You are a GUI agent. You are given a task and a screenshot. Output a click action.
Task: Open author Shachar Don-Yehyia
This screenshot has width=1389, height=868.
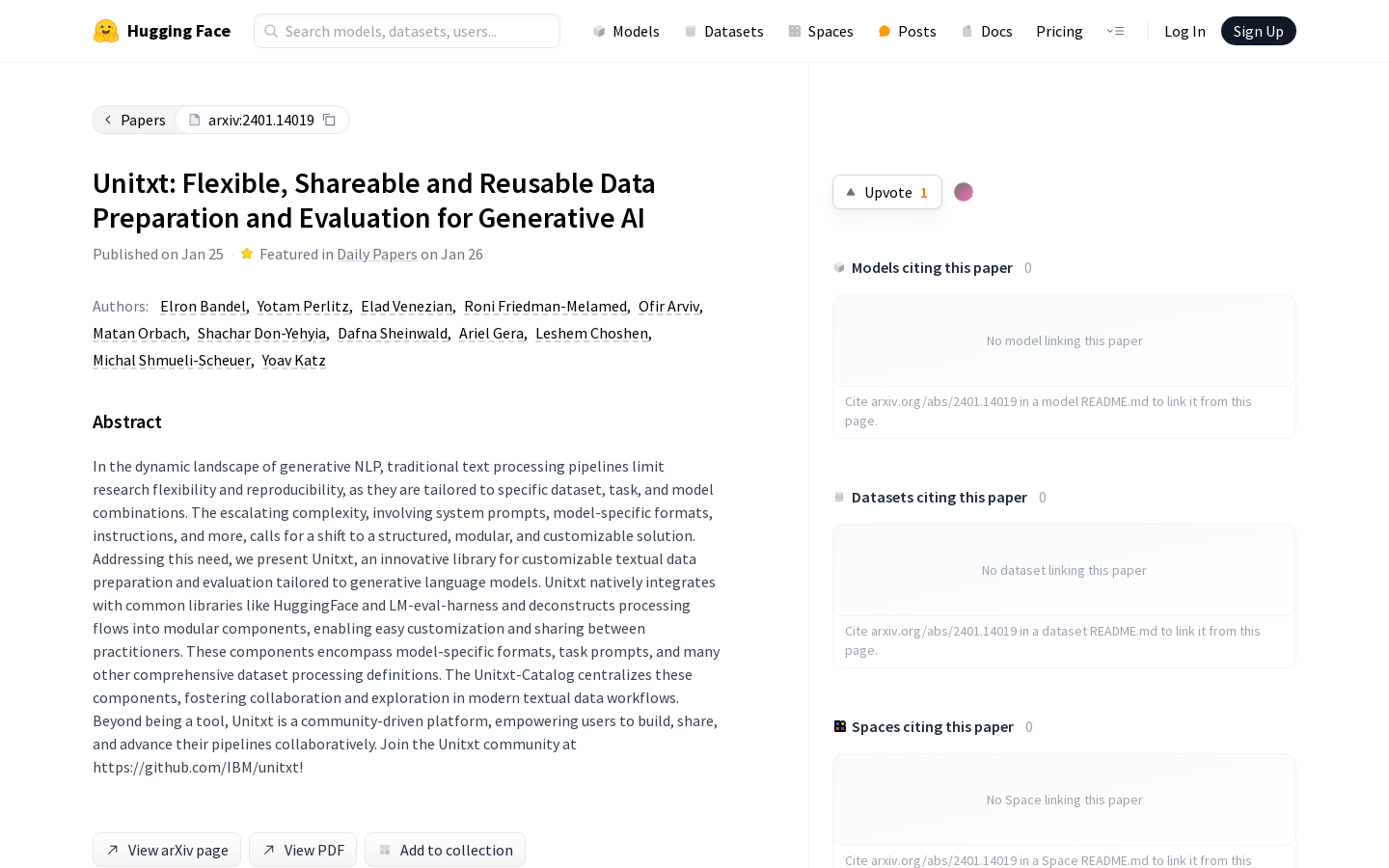point(261,333)
